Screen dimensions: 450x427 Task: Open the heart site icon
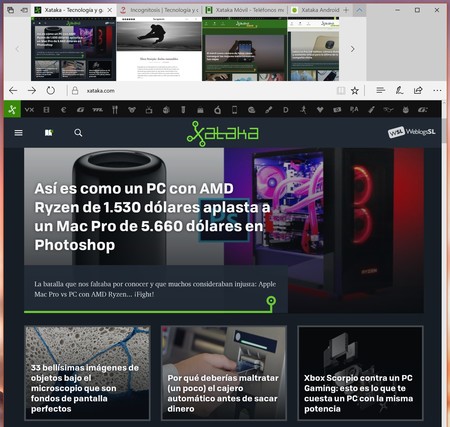click(x=320, y=110)
